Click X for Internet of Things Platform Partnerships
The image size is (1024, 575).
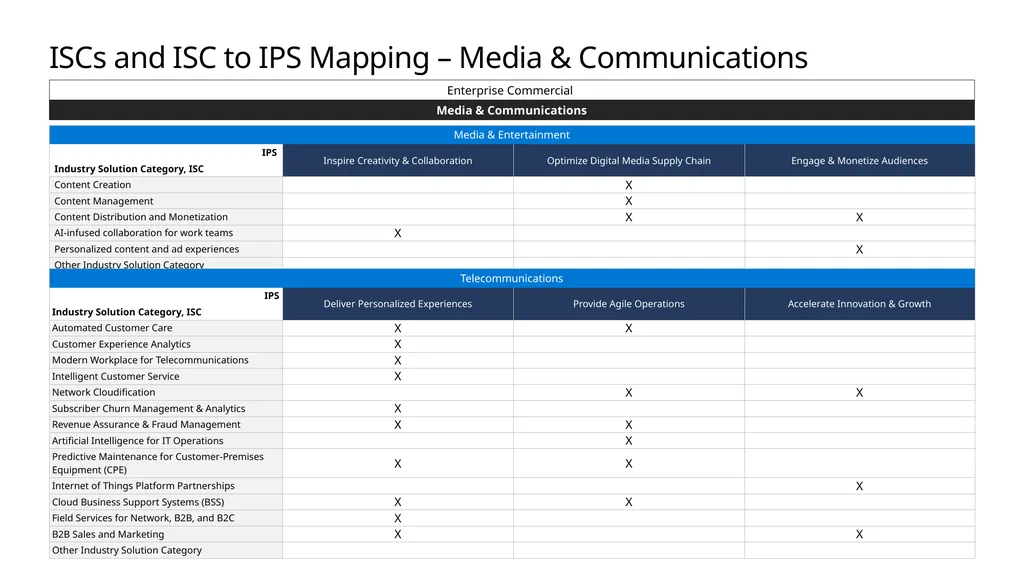coord(859,486)
